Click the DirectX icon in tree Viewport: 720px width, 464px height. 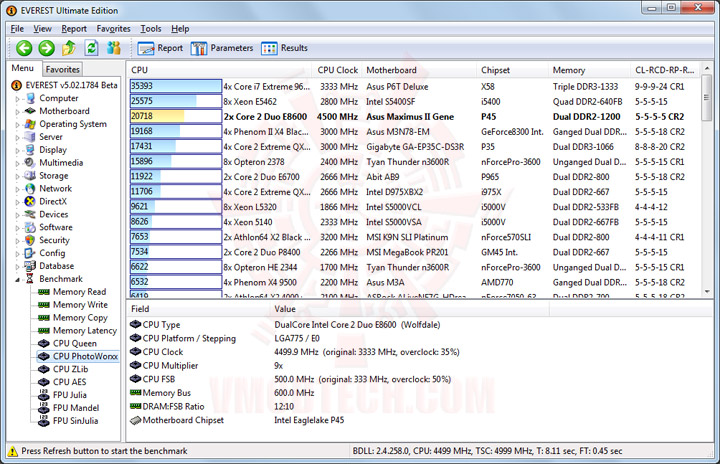[30, 201]
